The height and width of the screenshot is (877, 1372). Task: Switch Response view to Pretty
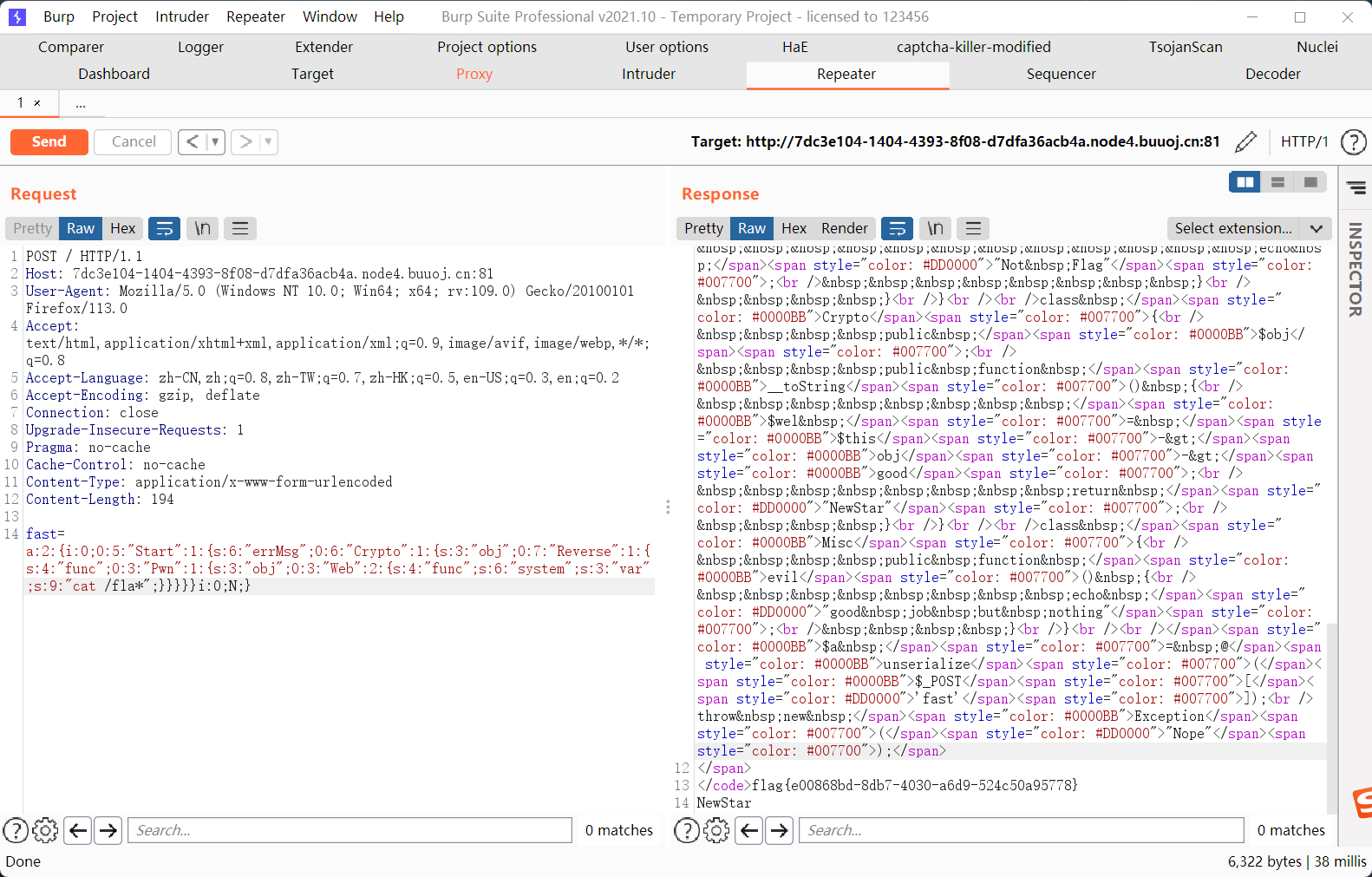(x=703, y=228)
